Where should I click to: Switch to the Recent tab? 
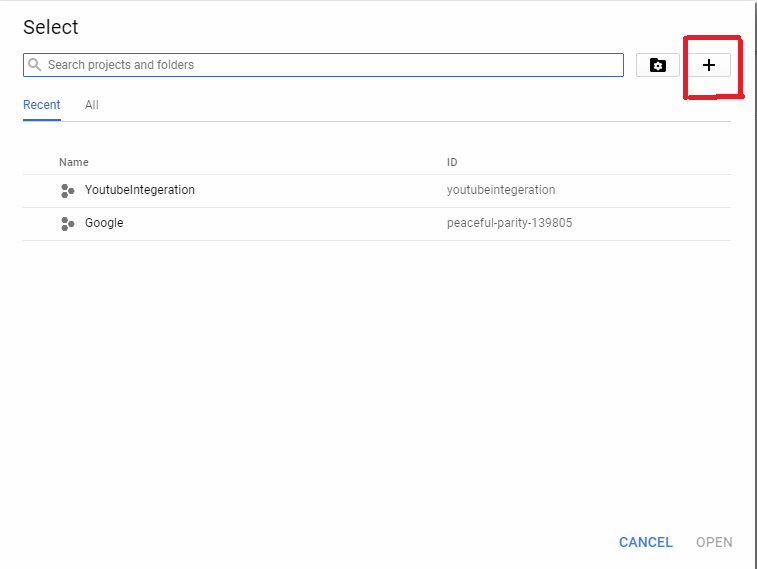coord(42,105)
